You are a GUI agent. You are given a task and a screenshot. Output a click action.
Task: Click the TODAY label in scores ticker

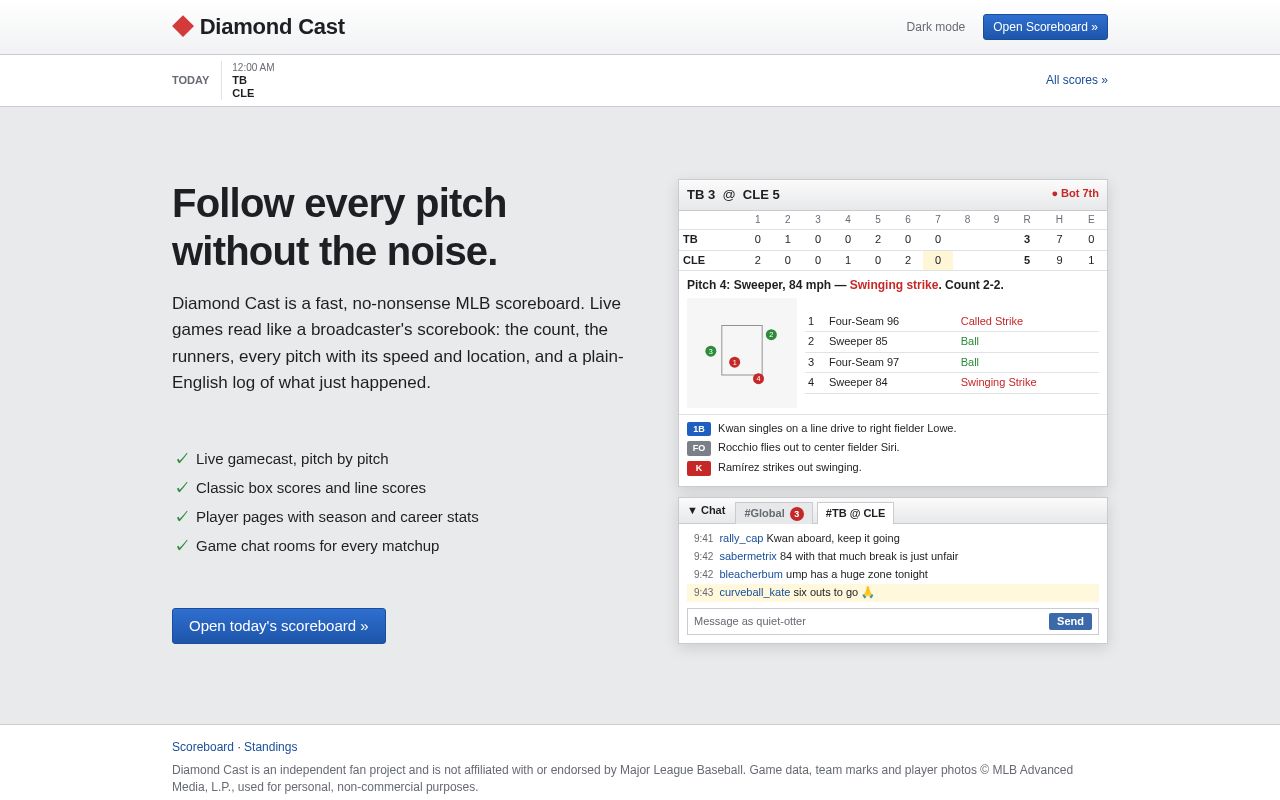(191, 80)
